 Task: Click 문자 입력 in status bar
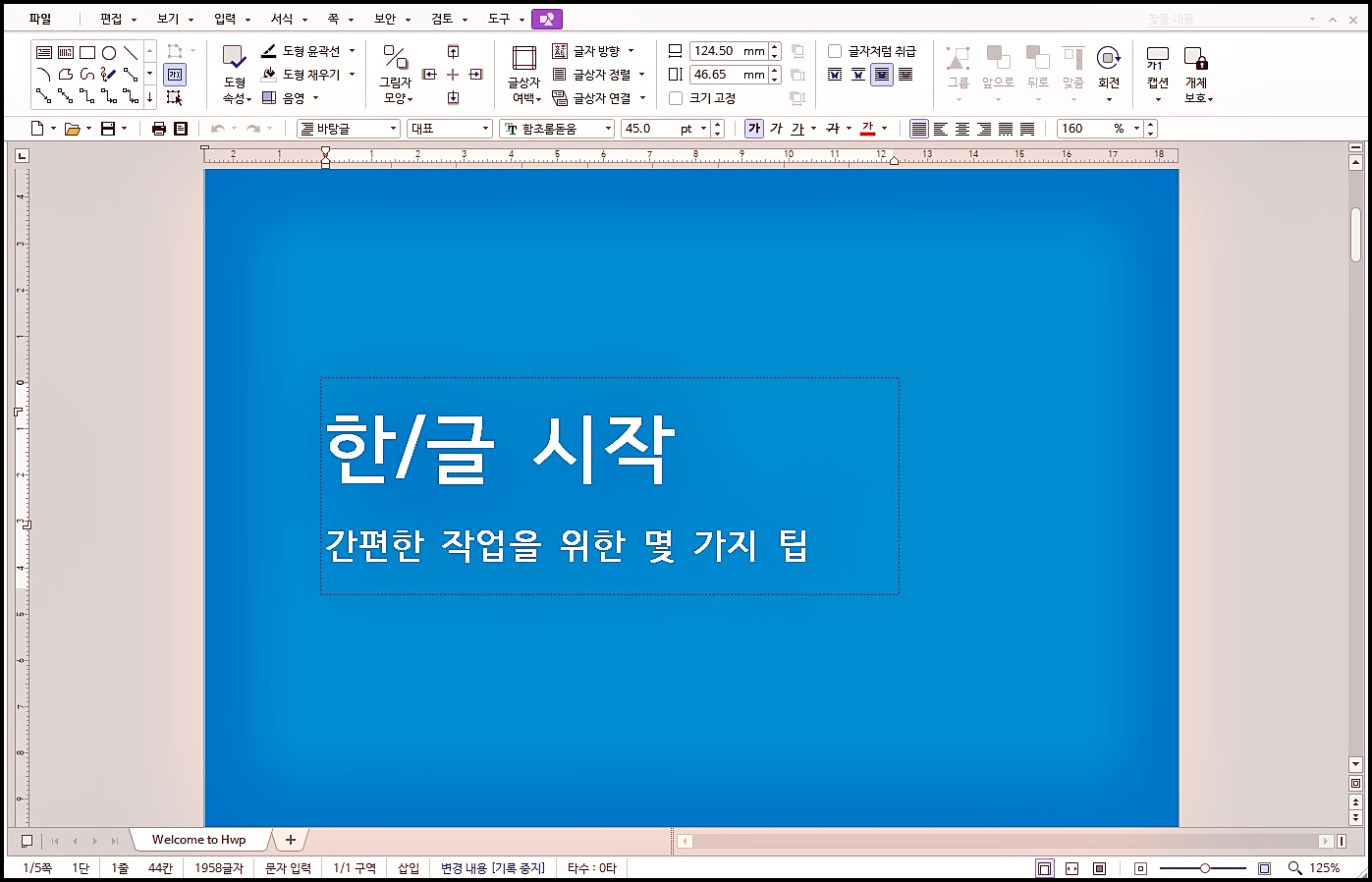point(288,868)
